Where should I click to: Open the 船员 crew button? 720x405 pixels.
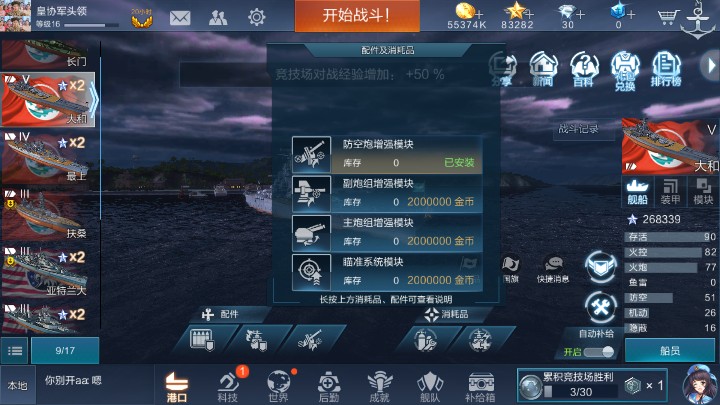670,351
